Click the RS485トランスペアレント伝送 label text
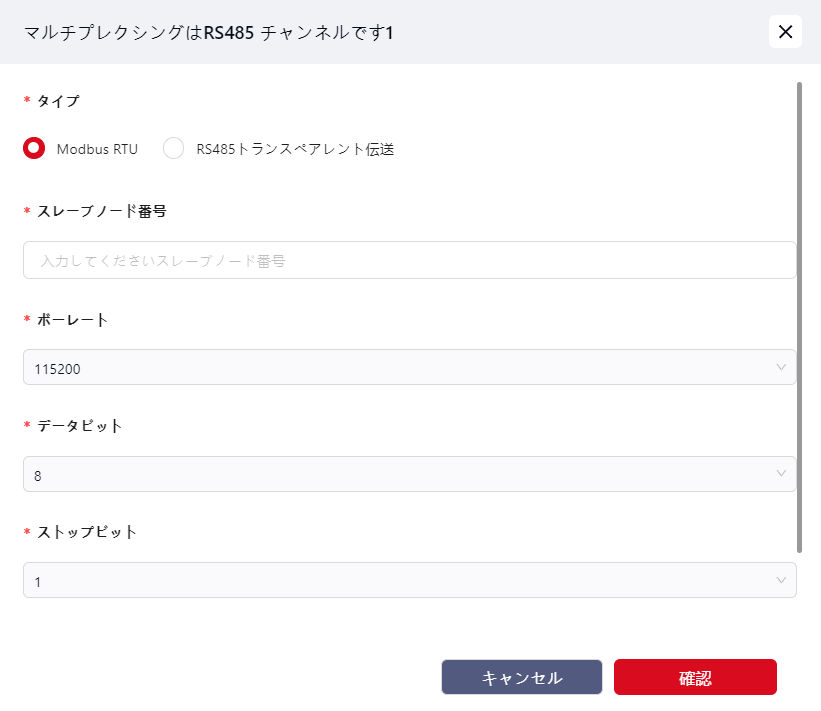 (x=295, y=149)
